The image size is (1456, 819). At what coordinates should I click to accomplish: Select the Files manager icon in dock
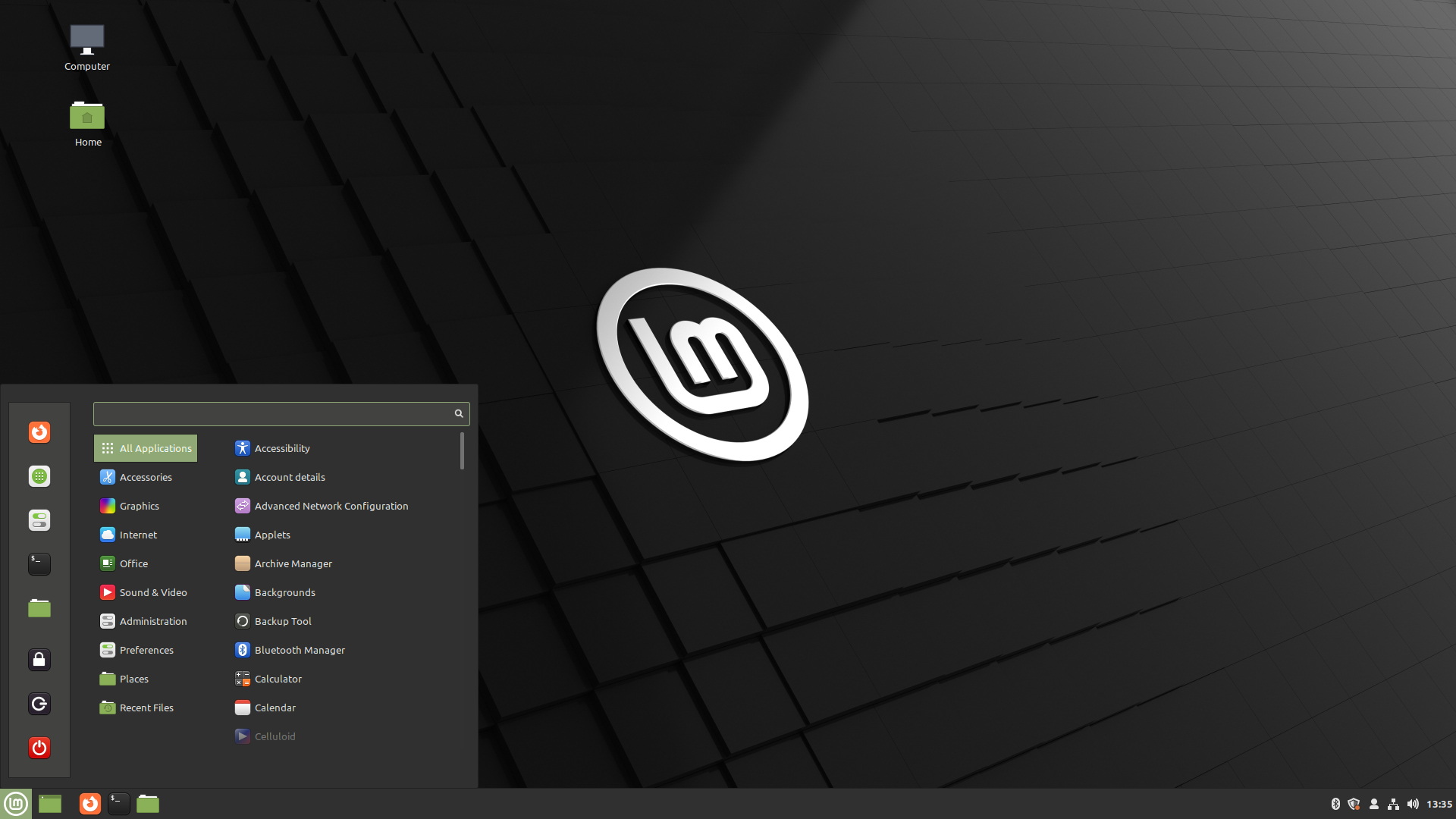[149, 803]
